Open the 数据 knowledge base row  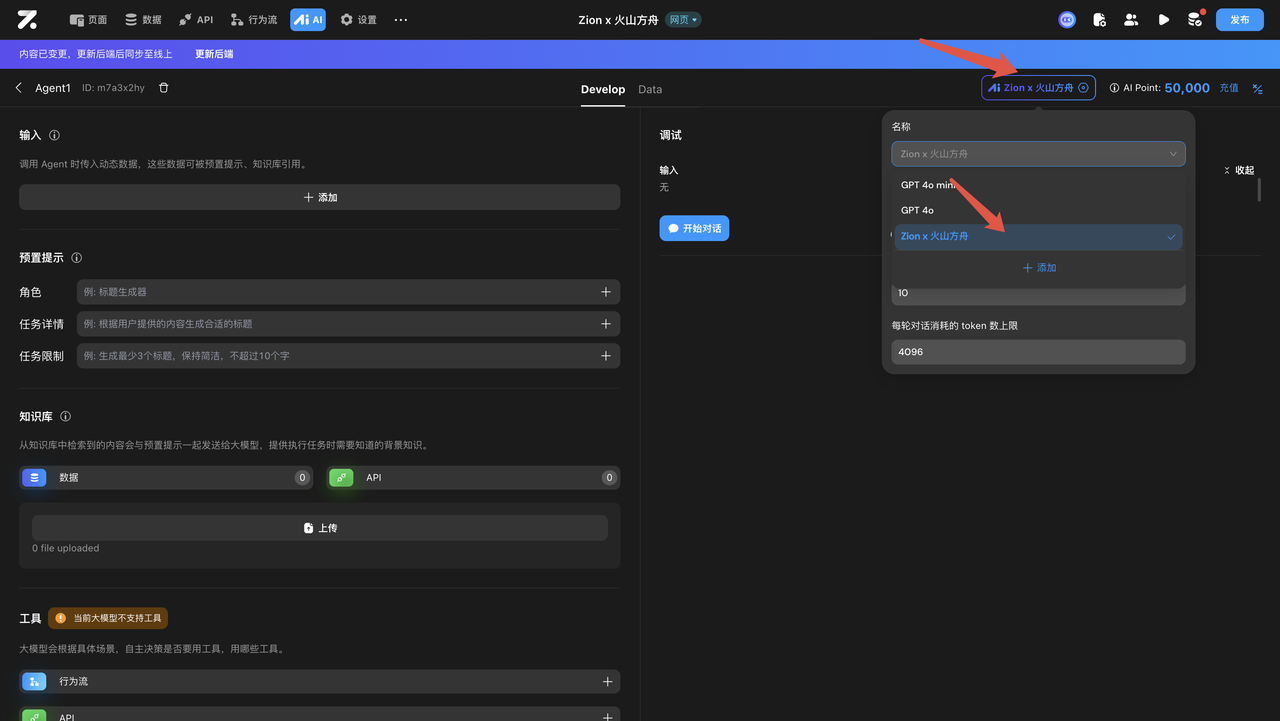tap(166, 478)
